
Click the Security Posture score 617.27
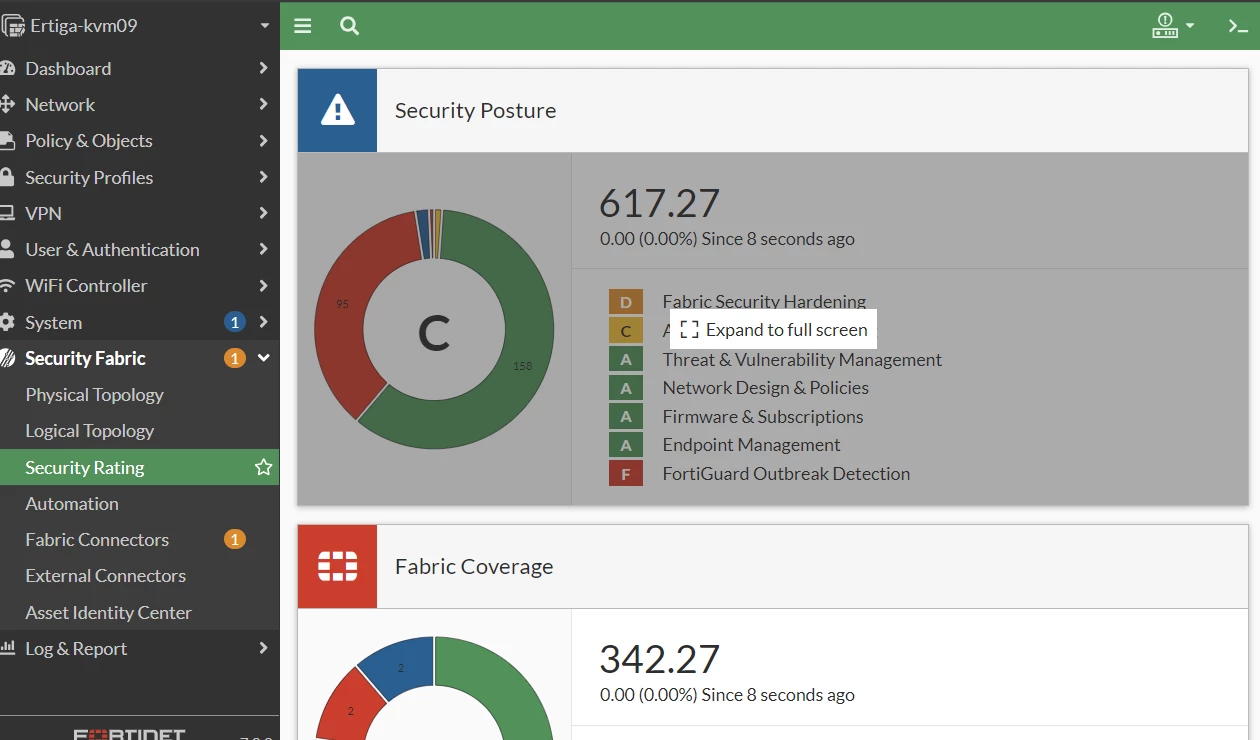[x=659, y=203]
